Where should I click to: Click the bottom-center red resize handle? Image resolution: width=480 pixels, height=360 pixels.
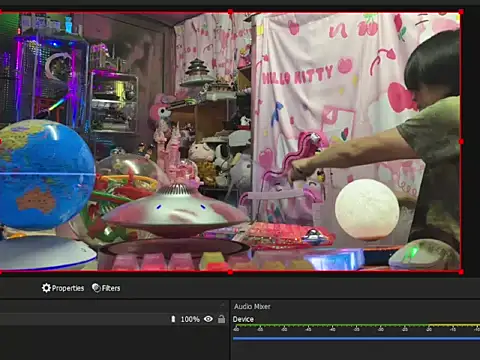(230, 272)
